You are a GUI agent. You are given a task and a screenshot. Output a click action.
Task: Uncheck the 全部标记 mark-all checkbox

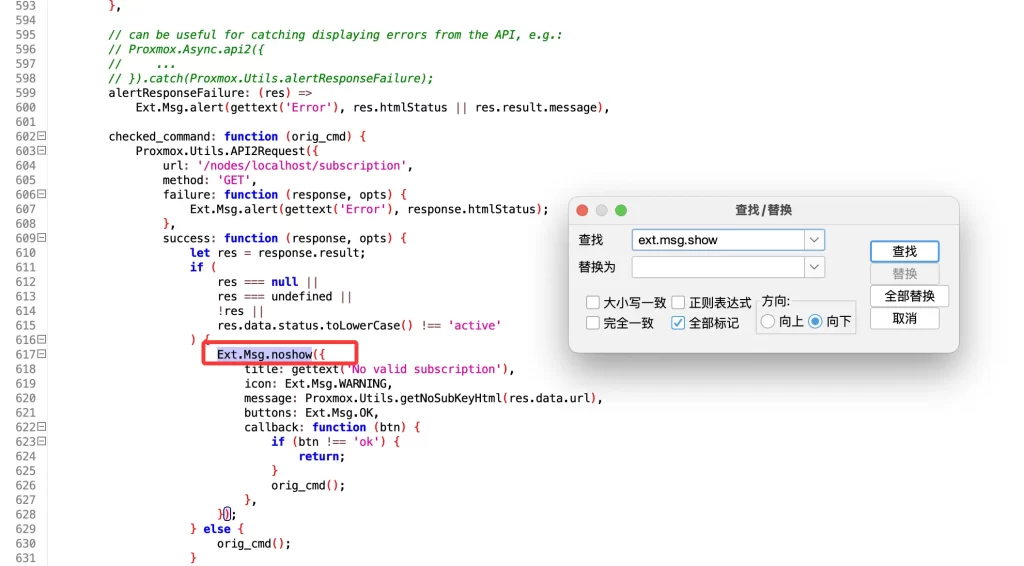[678, 323]
